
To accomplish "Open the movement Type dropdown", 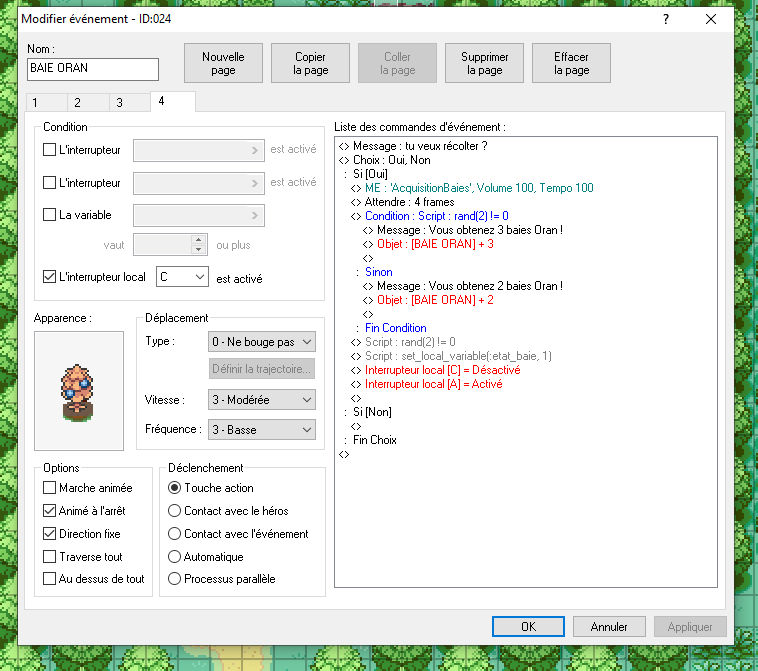I will click(x=262, y=342).
